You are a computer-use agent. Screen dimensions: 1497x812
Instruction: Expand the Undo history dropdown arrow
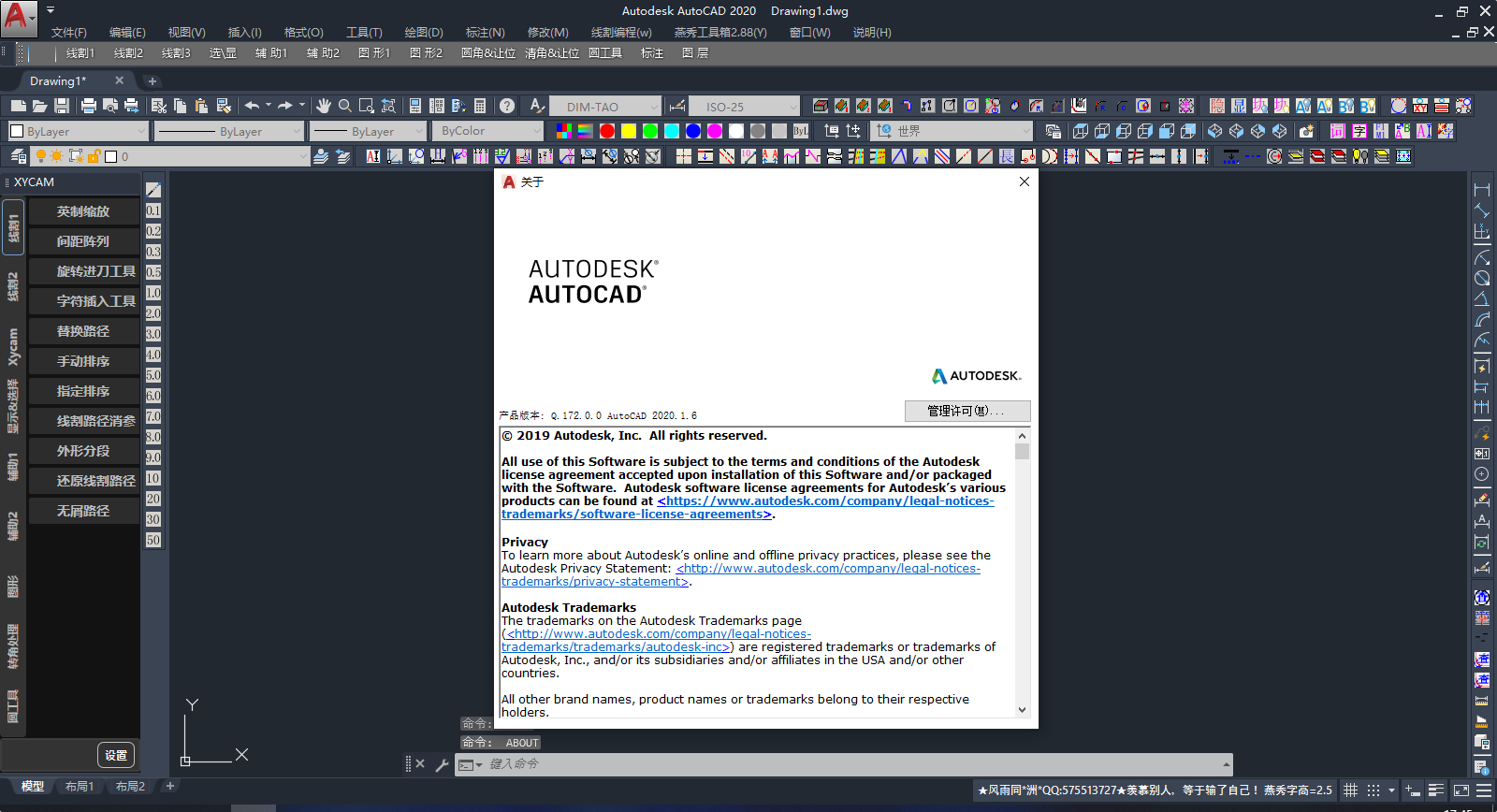pyautogui.click(x=269, y=106)
